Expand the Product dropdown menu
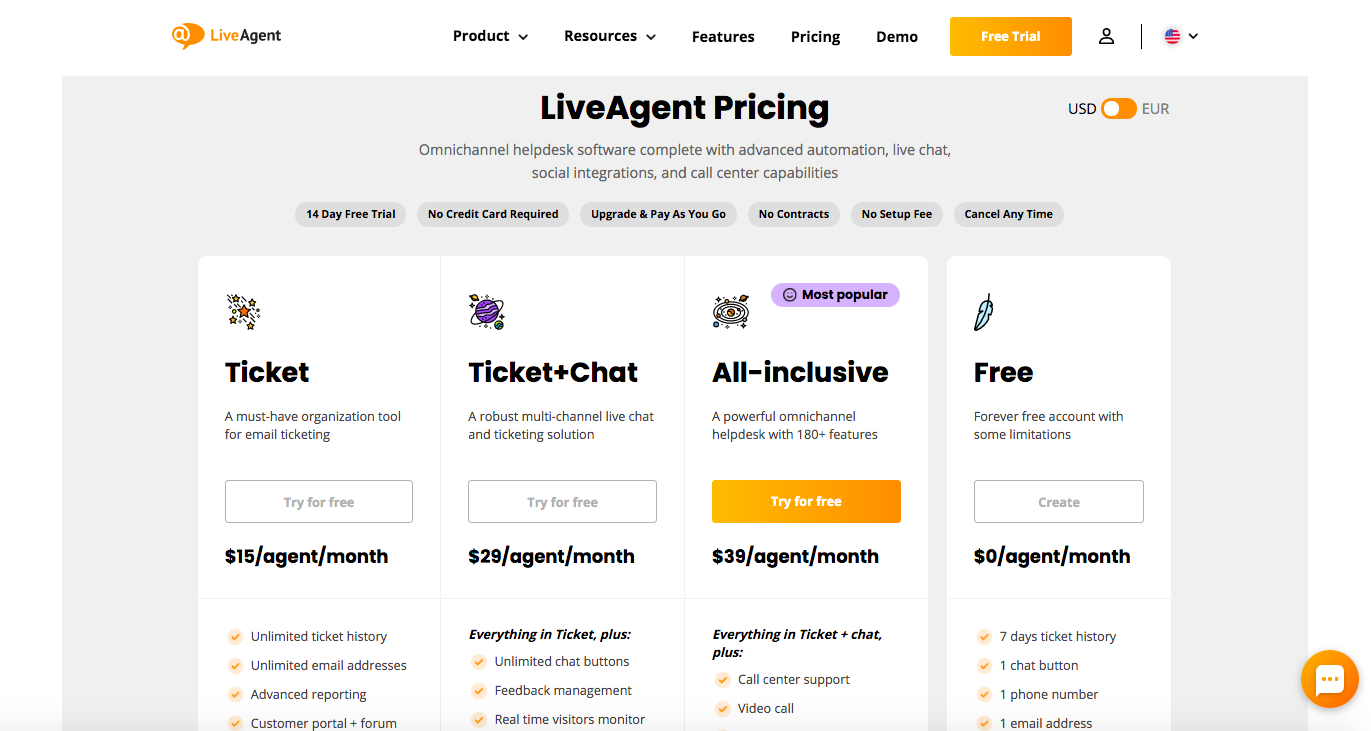 490,36
